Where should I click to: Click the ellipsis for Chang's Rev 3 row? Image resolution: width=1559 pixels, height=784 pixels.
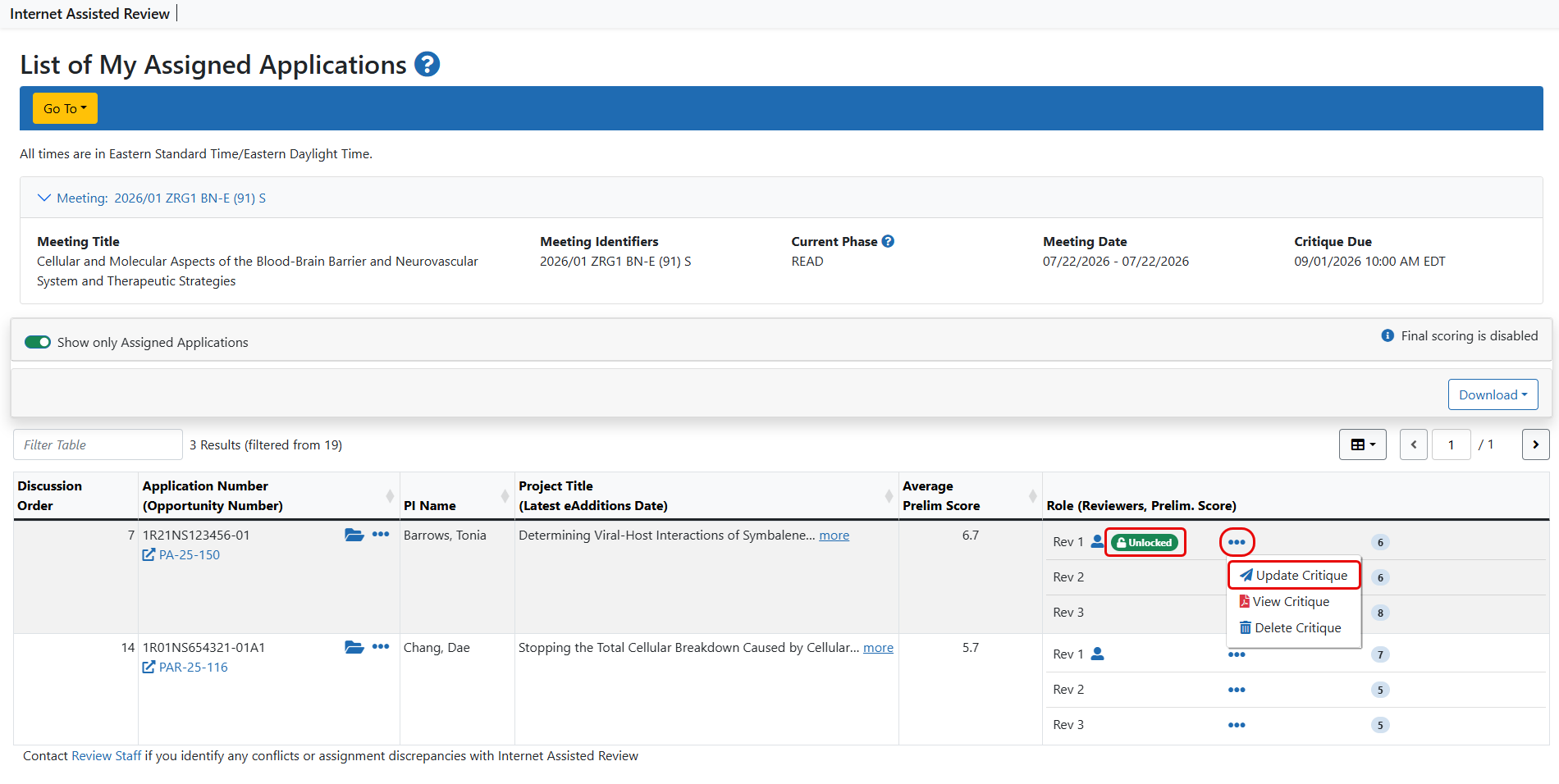pyautogui.click(x=1237, y=725)
